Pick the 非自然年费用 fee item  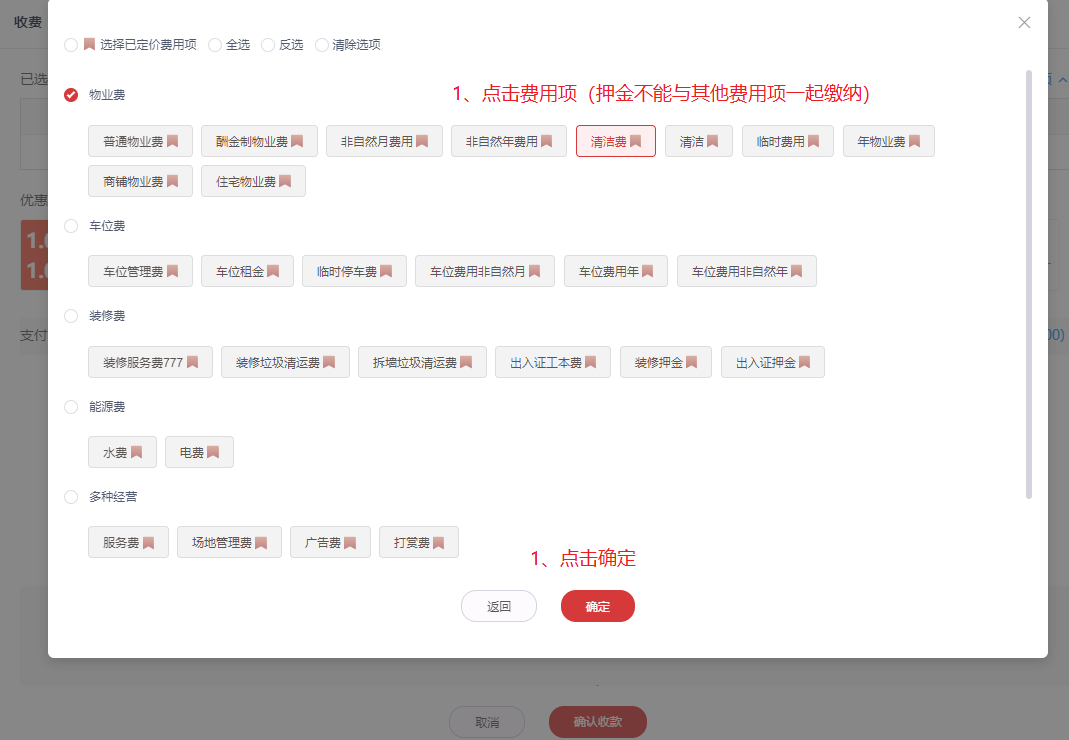point(509,141)
